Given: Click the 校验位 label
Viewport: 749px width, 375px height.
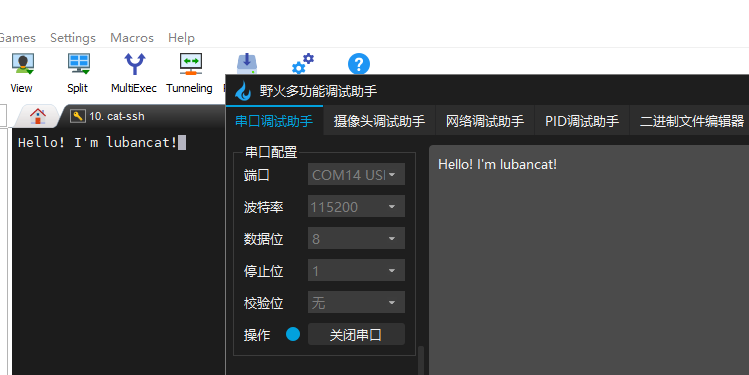Looking at the screenshot, I should [x=263, y=303].
